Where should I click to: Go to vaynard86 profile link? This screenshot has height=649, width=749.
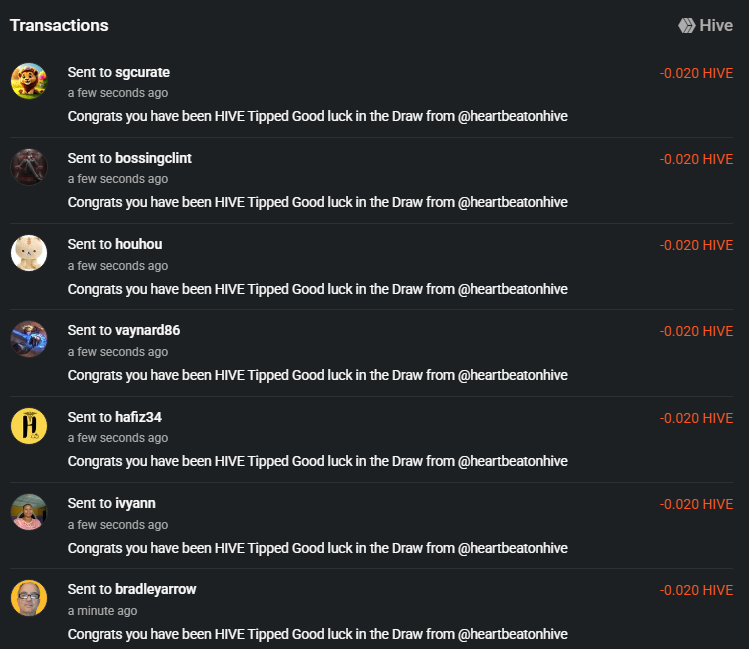coord(148,330)
